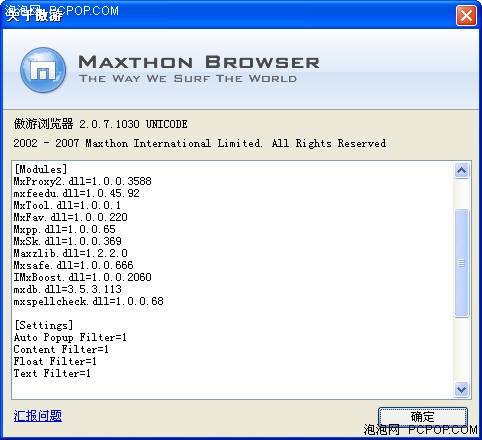The width and height of the screenshot is (482, 440).
Task: Click the vertical scrollbar thumb
Action: coord(462,263)
